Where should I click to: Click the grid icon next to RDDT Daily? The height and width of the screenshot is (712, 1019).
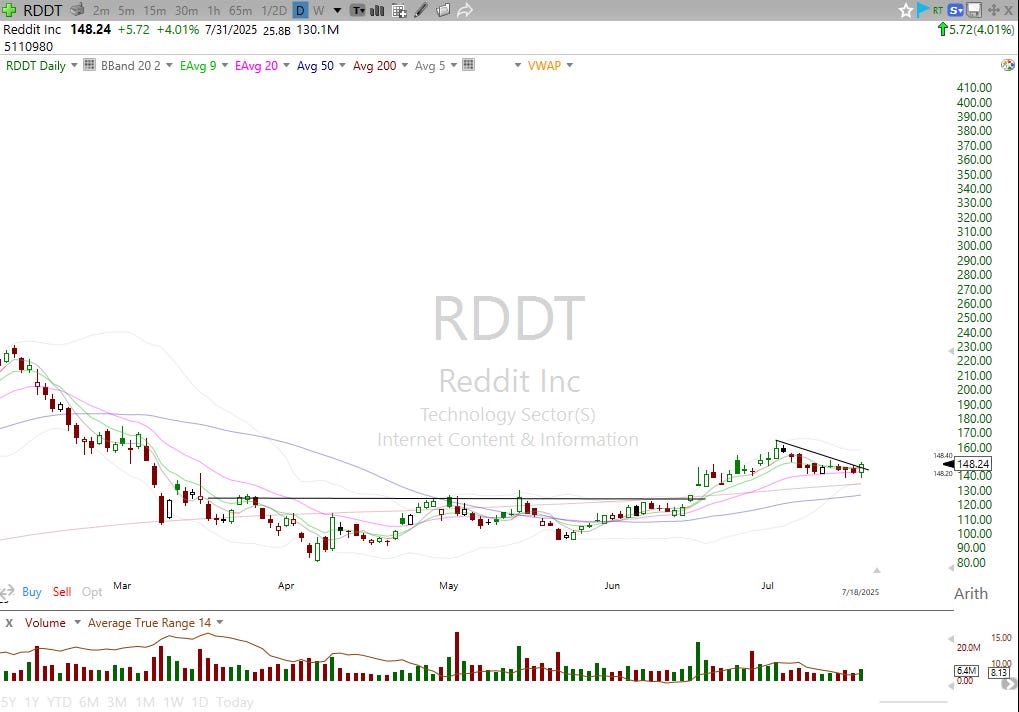click(x=90, y=64)
